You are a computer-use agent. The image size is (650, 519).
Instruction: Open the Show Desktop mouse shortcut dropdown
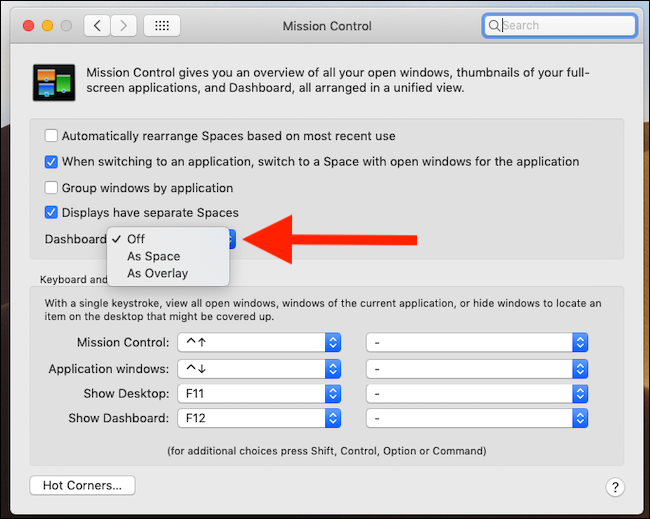pyautogui.click(x=477, y=393)
